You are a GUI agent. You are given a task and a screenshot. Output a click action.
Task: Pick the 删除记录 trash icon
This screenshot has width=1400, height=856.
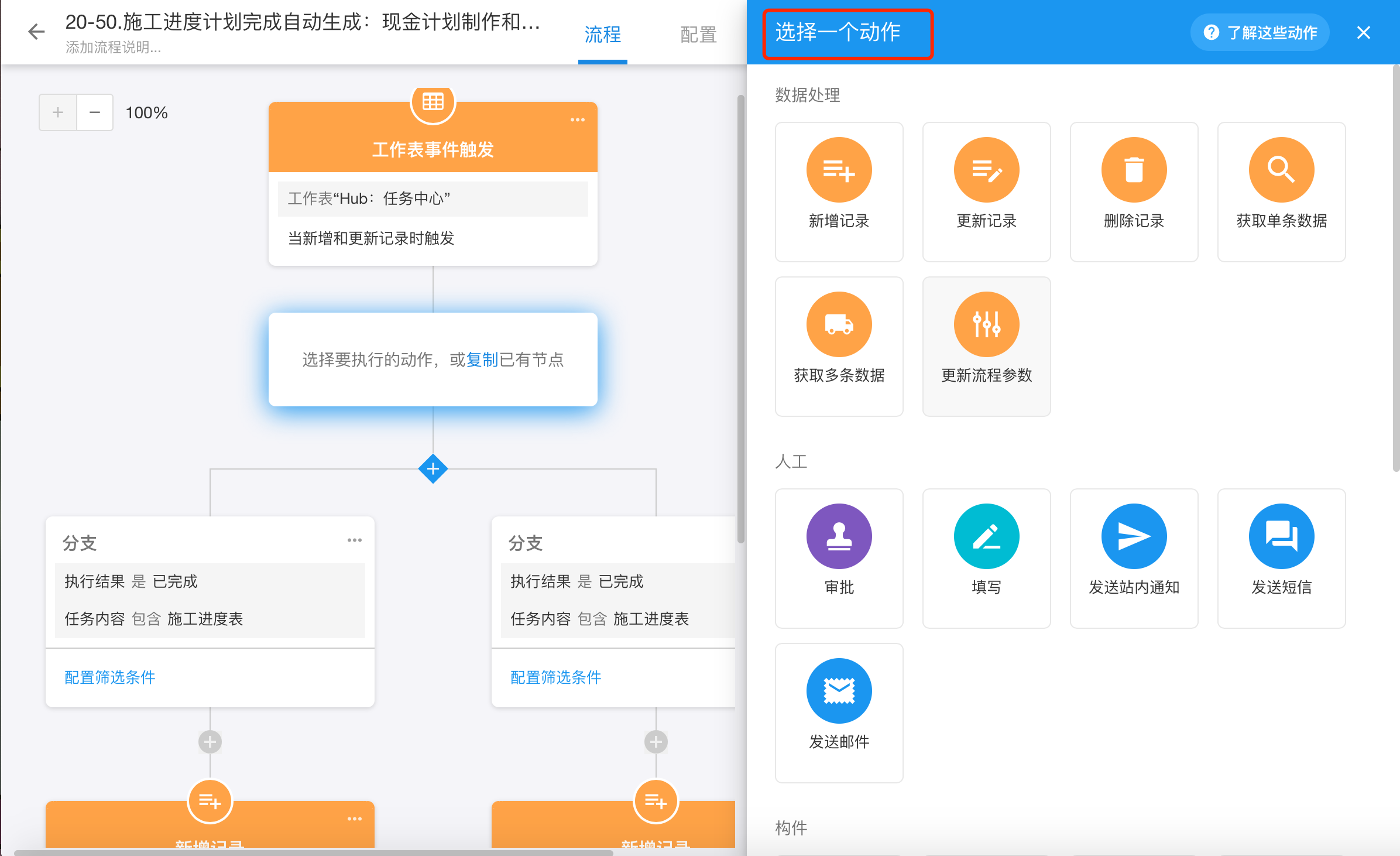(1134, 170)
